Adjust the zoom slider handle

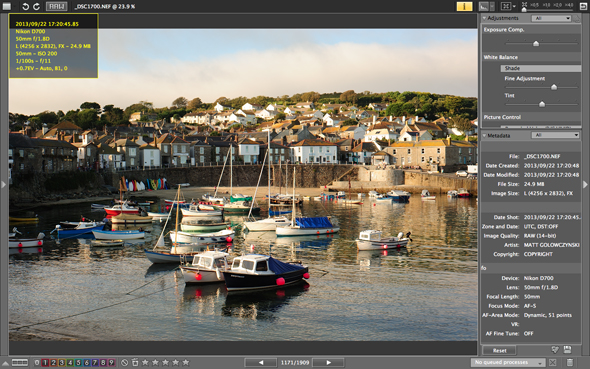coord(524,10)
